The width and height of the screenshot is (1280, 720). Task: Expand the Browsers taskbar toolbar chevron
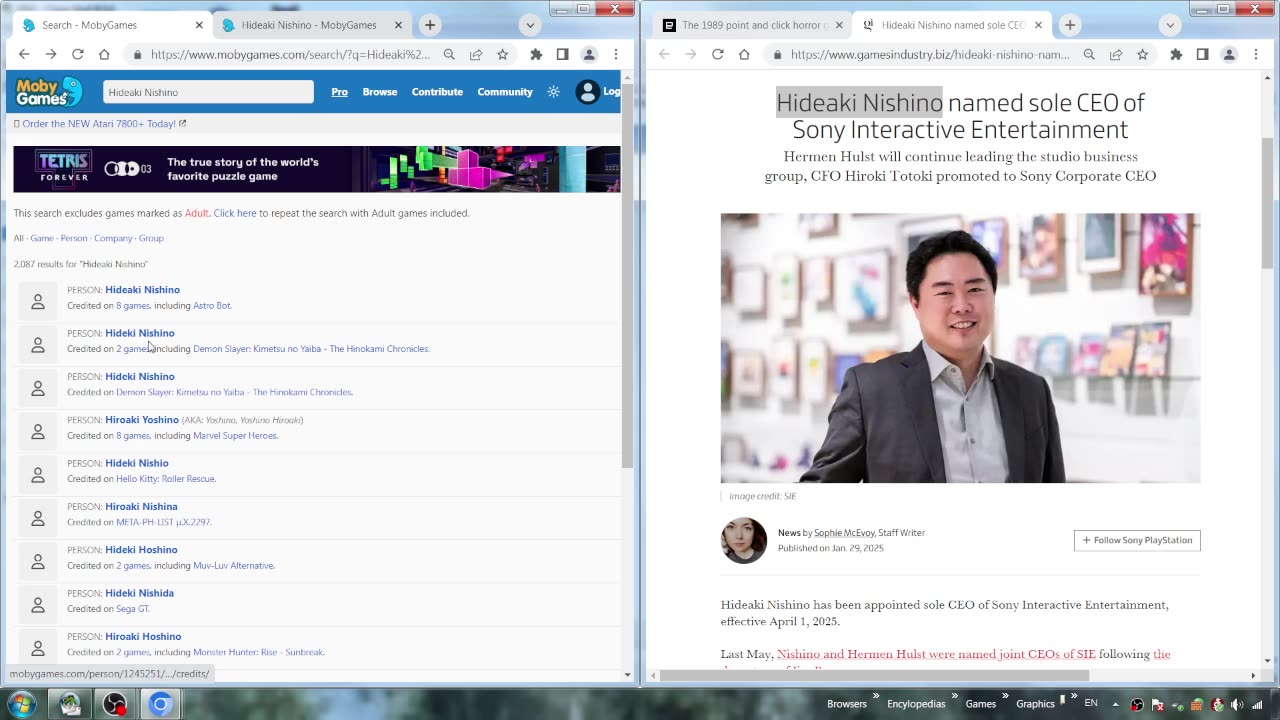click(876, 696)
